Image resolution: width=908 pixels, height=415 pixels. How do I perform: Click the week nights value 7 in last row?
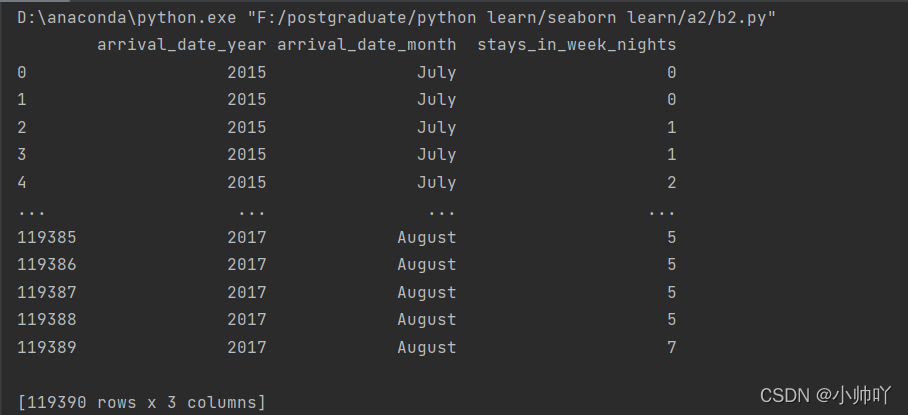click(x=671, y=347)
